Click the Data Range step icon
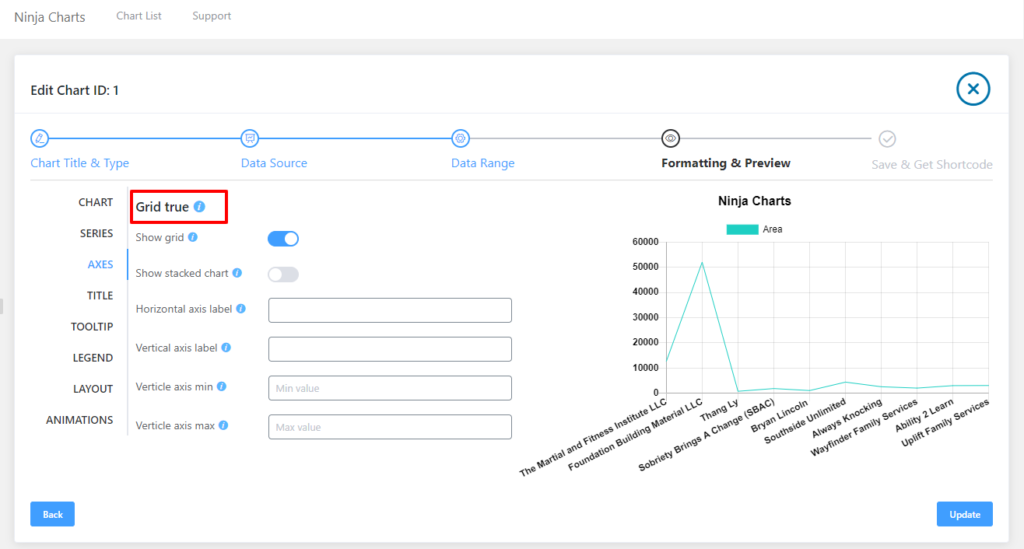 [x=460, y=138]
